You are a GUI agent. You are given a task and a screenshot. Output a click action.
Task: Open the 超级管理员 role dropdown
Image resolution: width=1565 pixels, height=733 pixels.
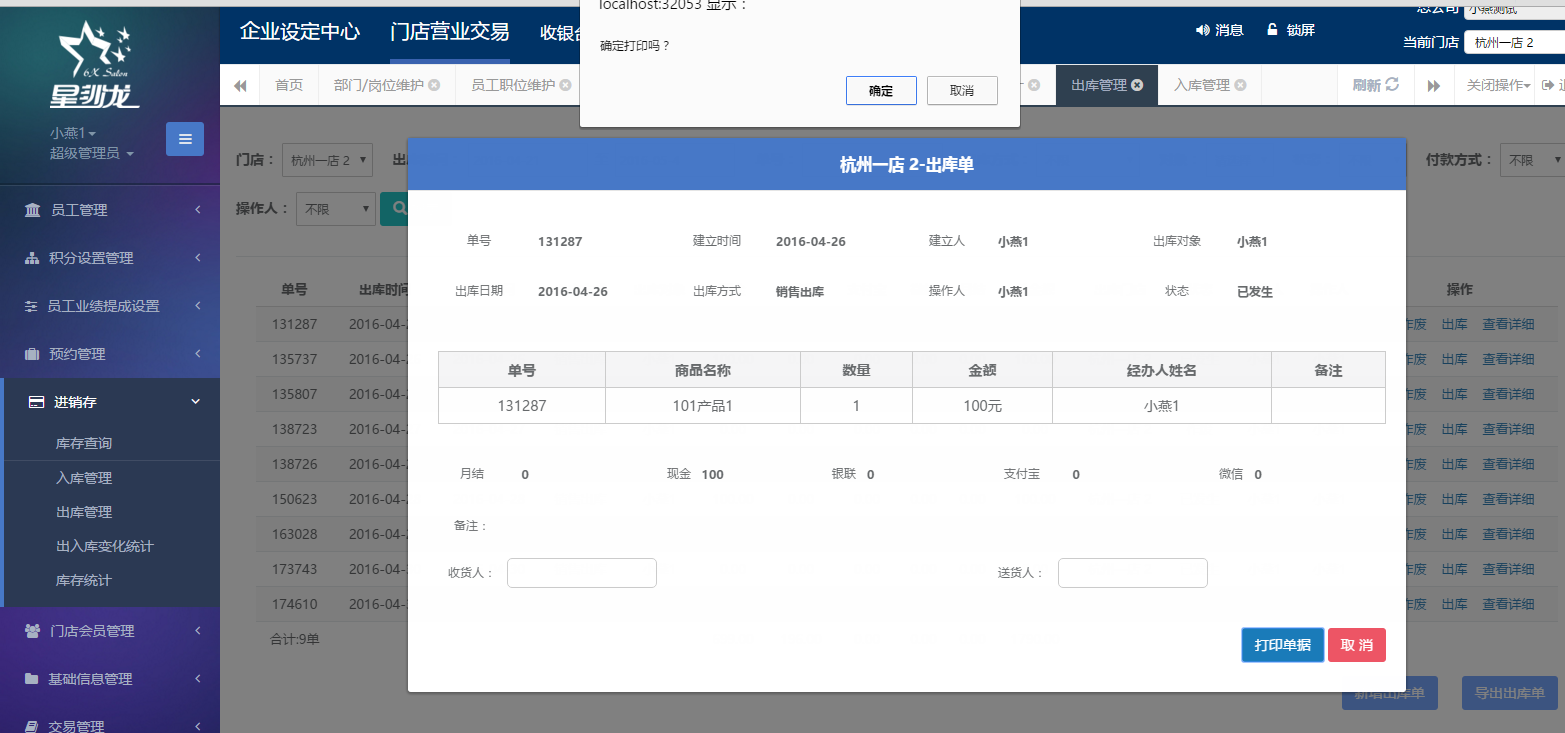coord(92,153)
